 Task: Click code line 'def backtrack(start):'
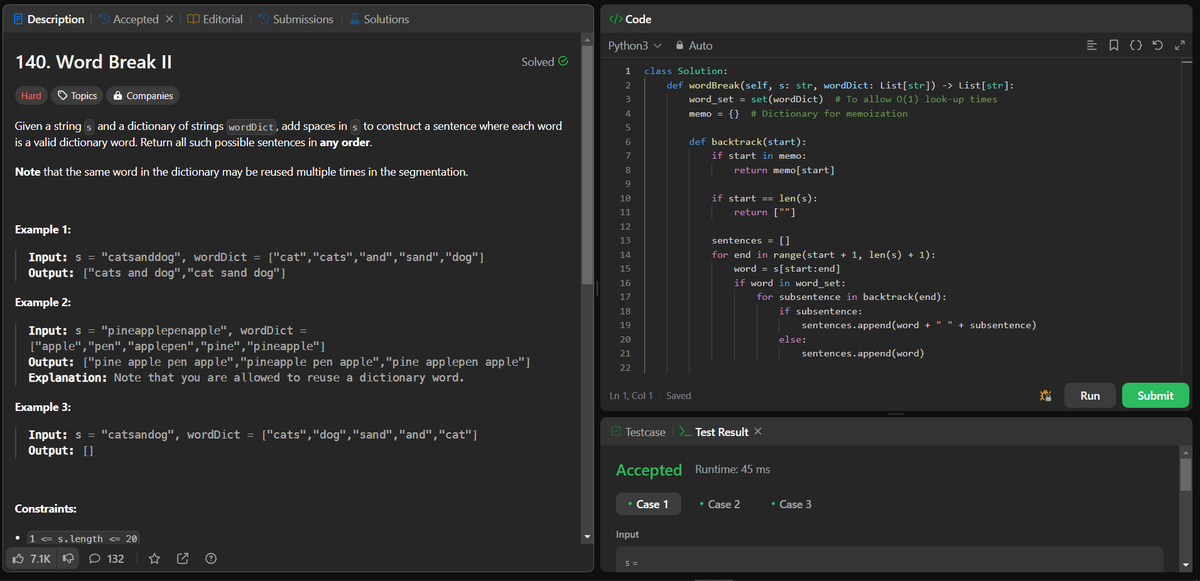(747, 142)
